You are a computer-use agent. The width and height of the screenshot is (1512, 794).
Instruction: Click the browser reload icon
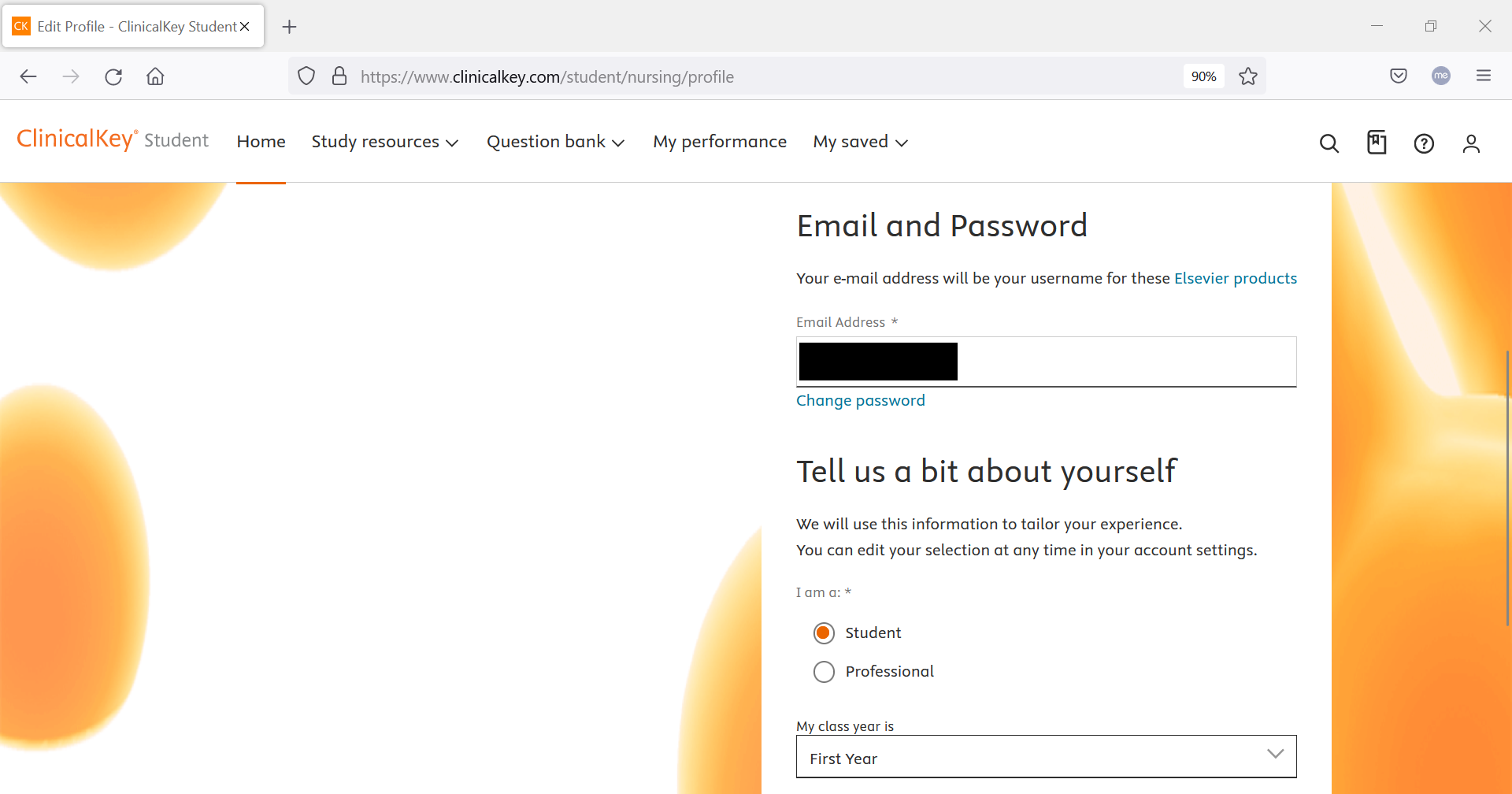(113, 76)
